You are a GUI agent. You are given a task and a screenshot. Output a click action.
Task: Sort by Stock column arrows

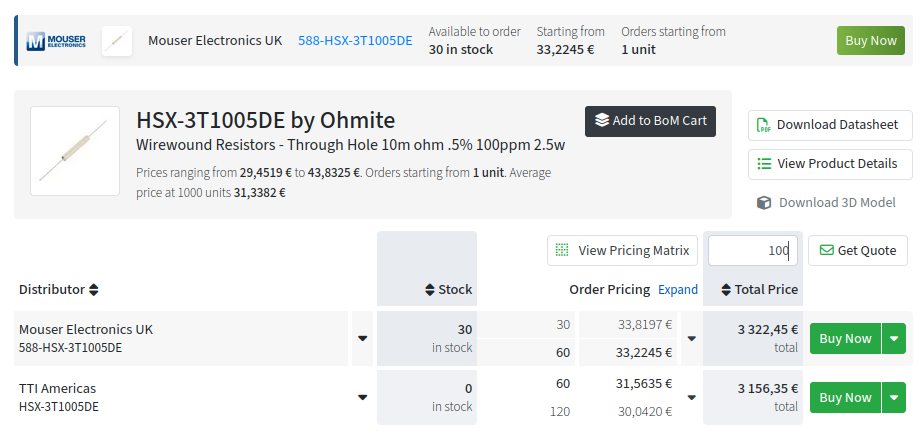(x=430, y=290)
